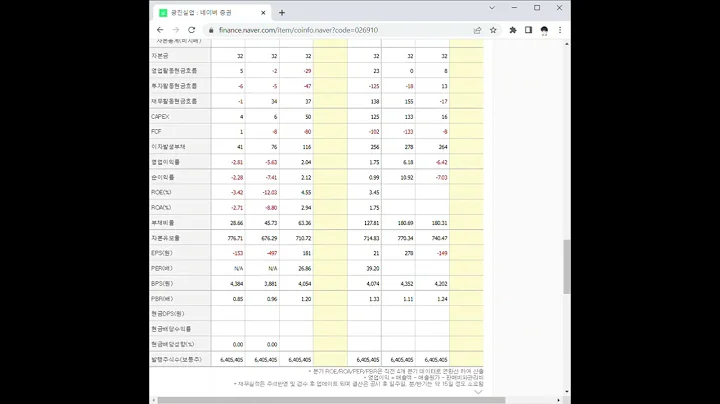This screenshot has width=720, height=404.
Task: Open the browser extensions puzzle icon
Action: pos(513,30)
